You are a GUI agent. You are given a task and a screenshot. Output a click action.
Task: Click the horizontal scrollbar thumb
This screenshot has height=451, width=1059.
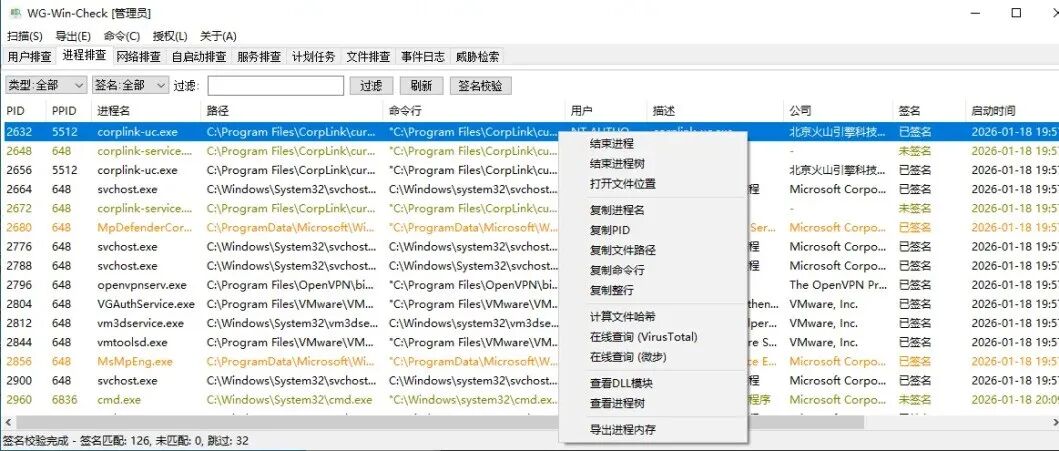439,422
